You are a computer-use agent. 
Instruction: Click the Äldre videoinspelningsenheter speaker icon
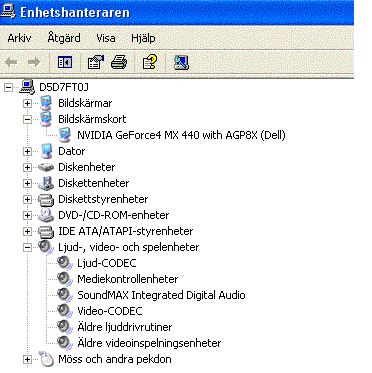pos(65,344)
